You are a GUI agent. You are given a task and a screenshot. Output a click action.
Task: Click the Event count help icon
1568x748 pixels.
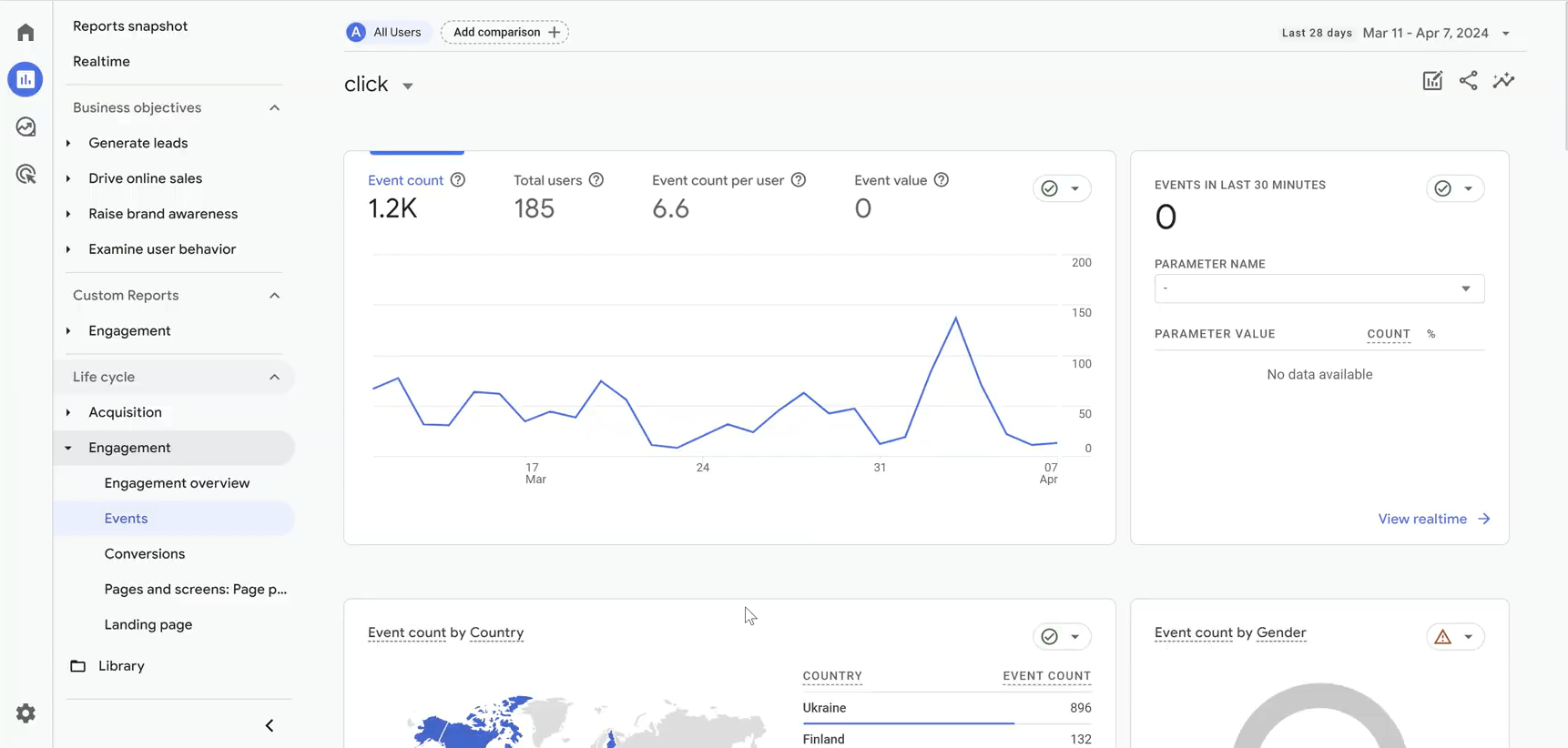458,180
